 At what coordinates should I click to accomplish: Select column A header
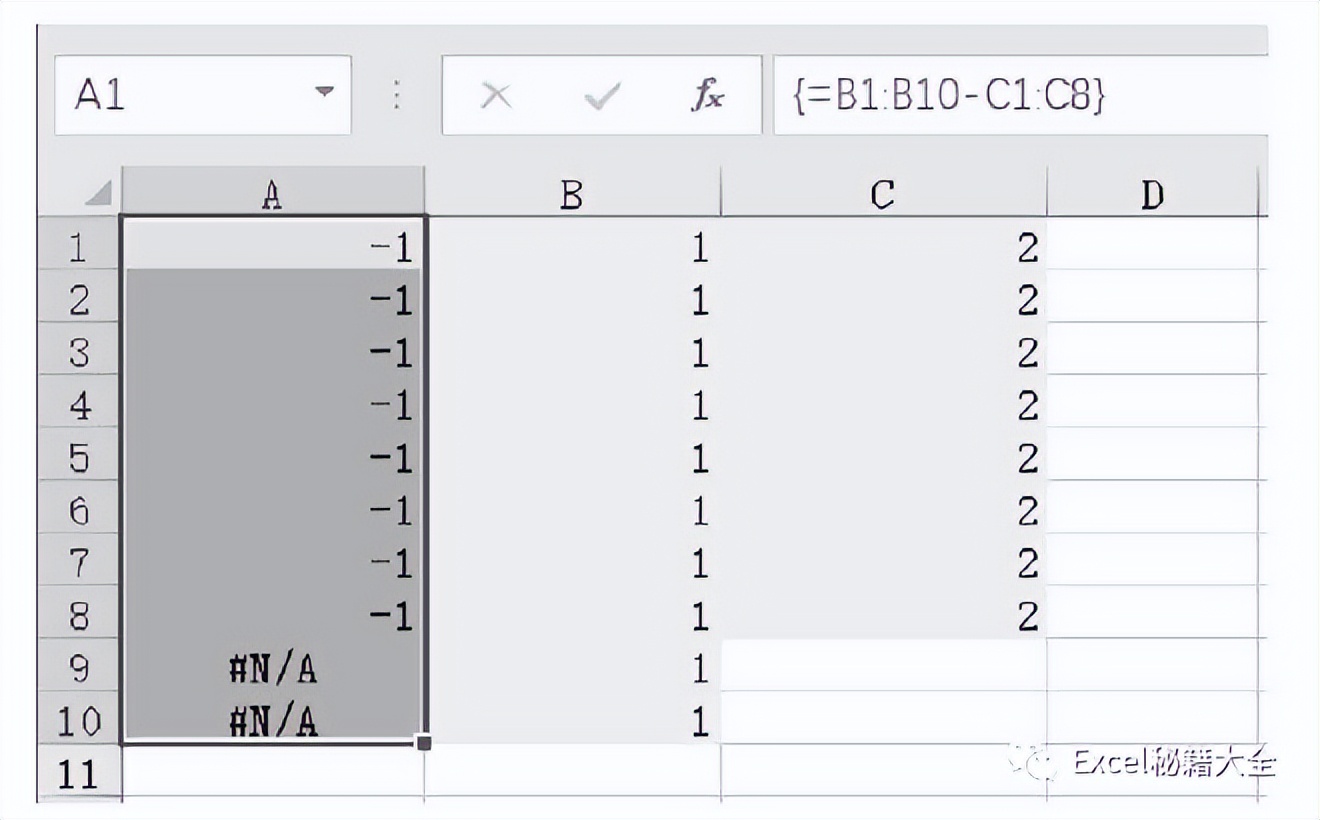[x=272, y=194]
